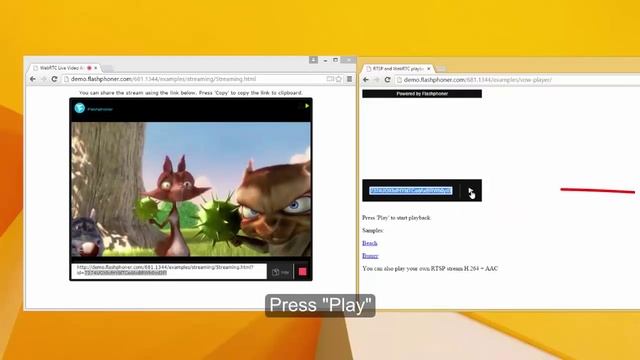This screenshot has height=360, width=640.
Task: Click the 'Samples:' label
Action: 373,231
